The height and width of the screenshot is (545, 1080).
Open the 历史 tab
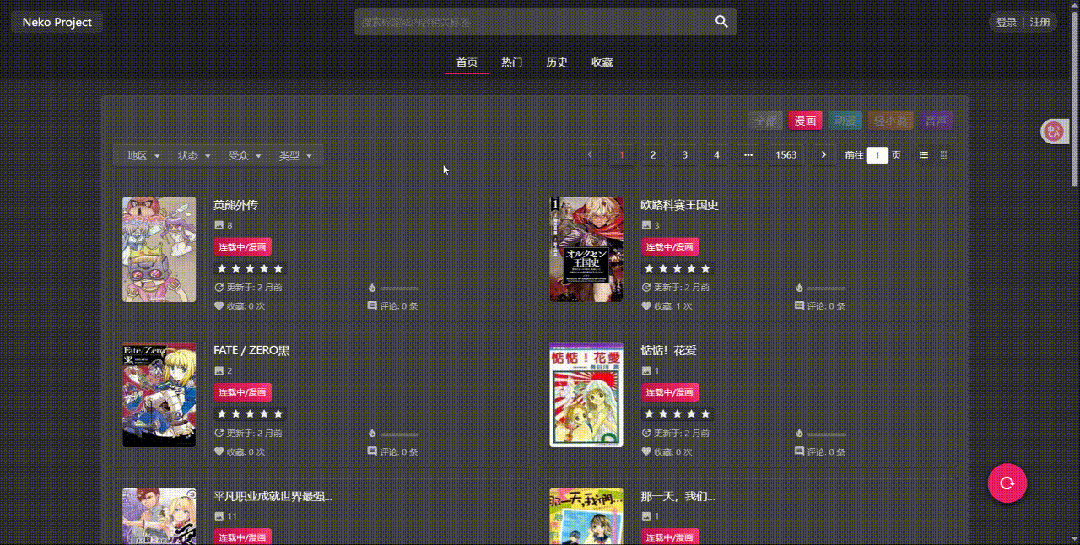(x=557, y=62)
